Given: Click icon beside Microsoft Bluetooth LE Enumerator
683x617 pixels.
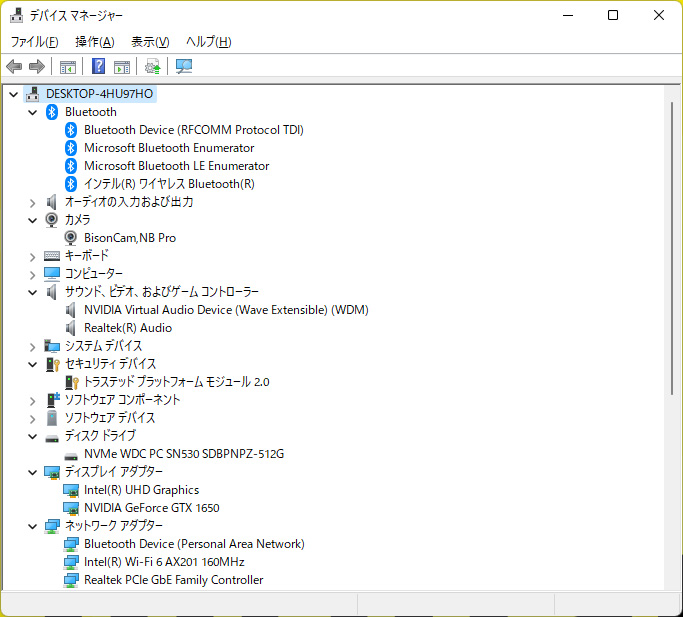Looking at the screenshot, I should [71, 166].
